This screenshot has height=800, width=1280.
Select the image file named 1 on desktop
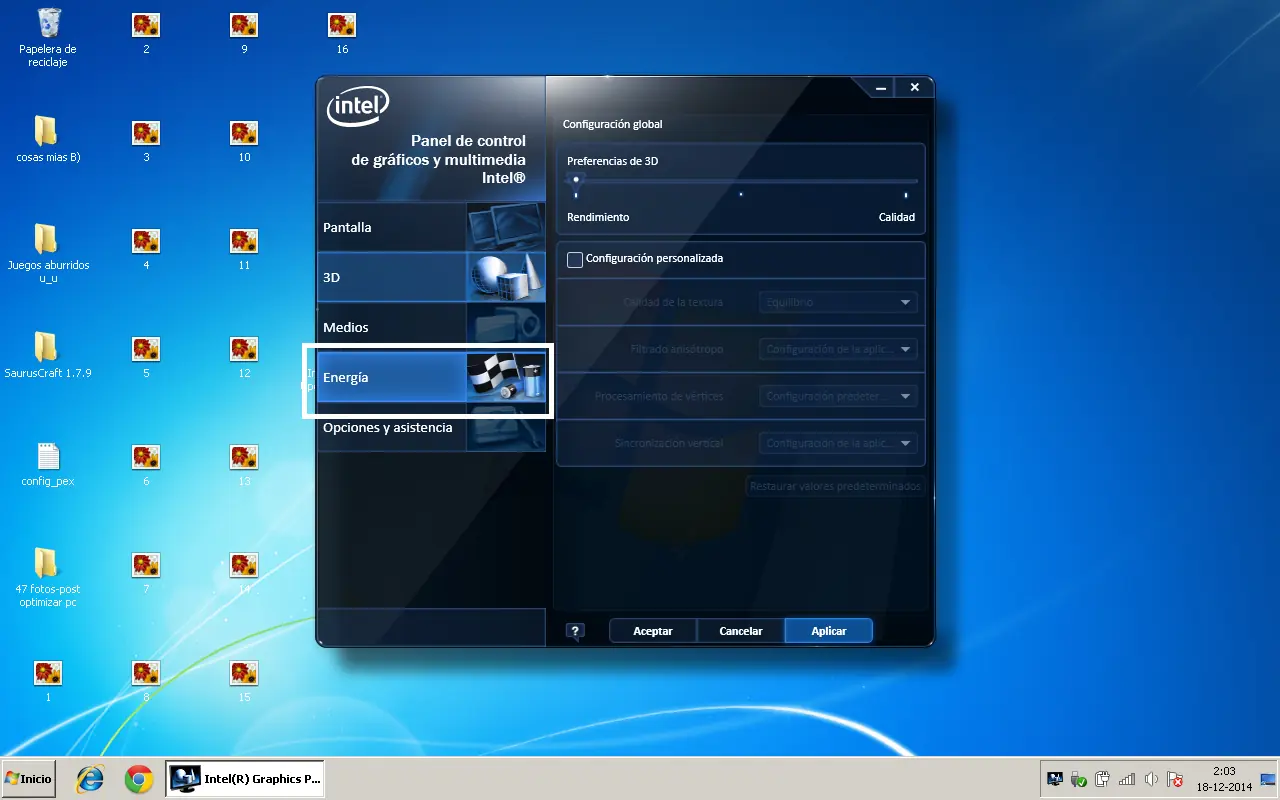coord(48,680)
